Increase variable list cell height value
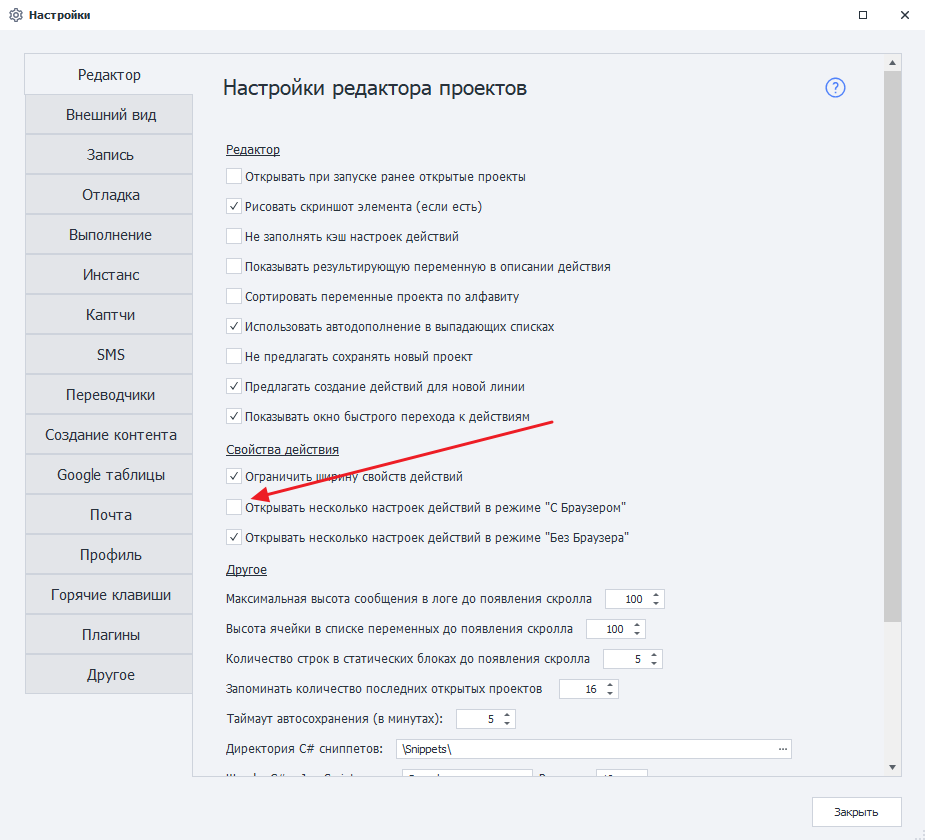Screen dimensions: 925x840 tap(637, 625)
